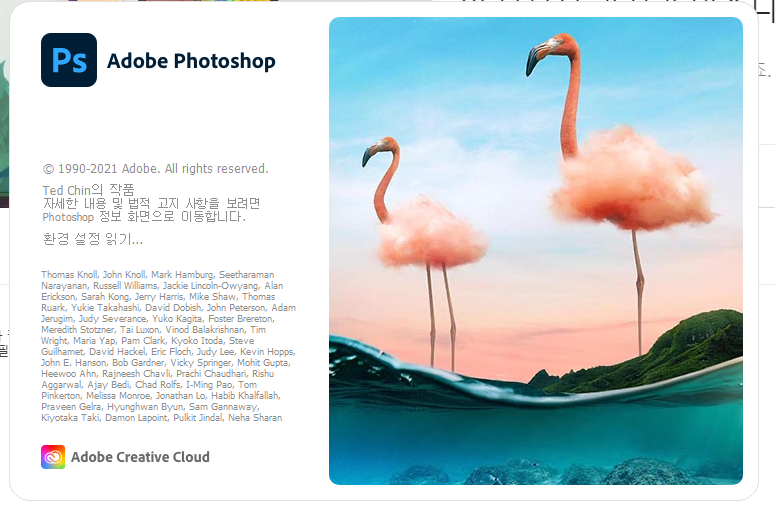Click the Meredith Stotzner name in credits
This screenshot has width=775, height=523.
(x=78, y=330)
